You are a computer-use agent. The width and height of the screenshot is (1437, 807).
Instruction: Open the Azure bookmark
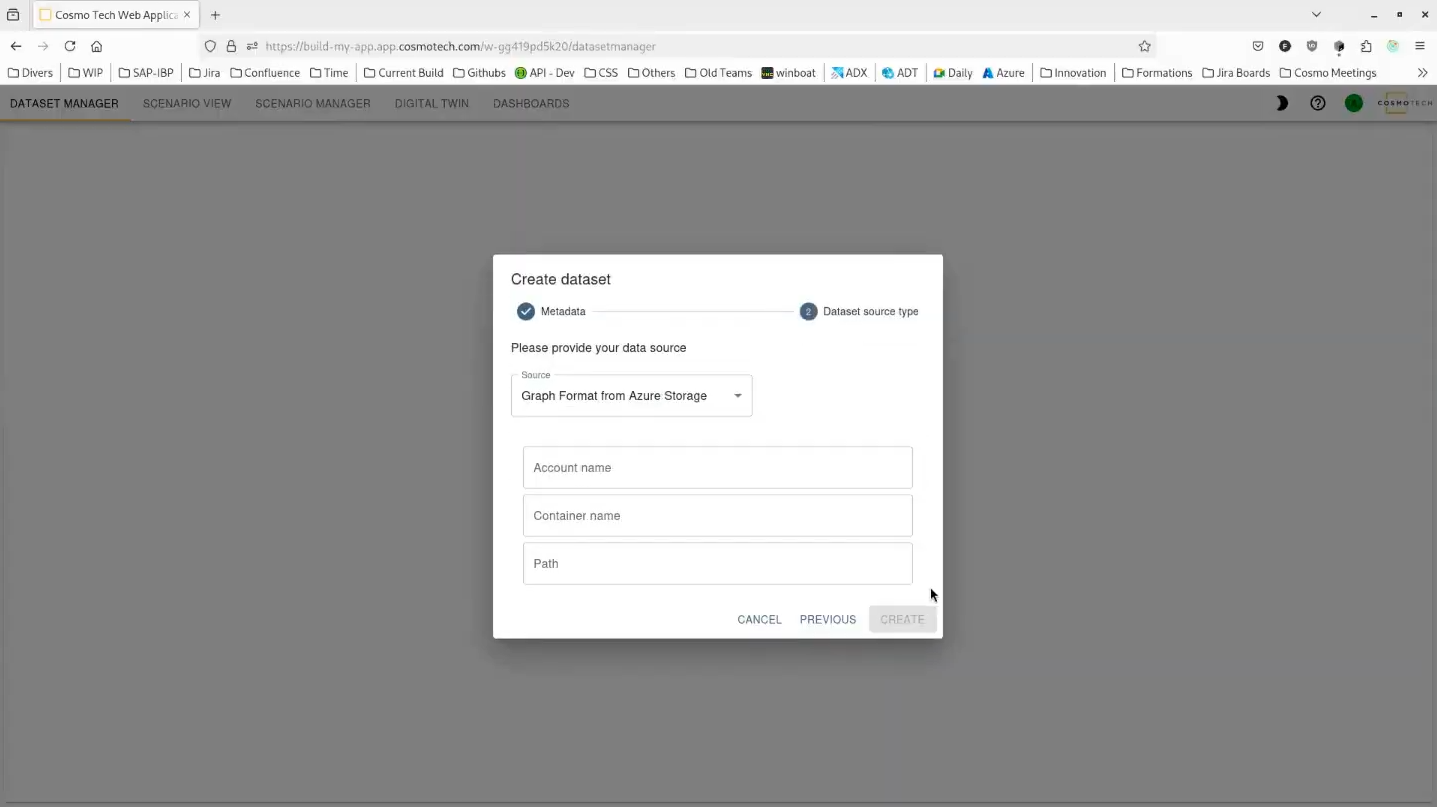pyautogui.click(x=1003, y=72)
